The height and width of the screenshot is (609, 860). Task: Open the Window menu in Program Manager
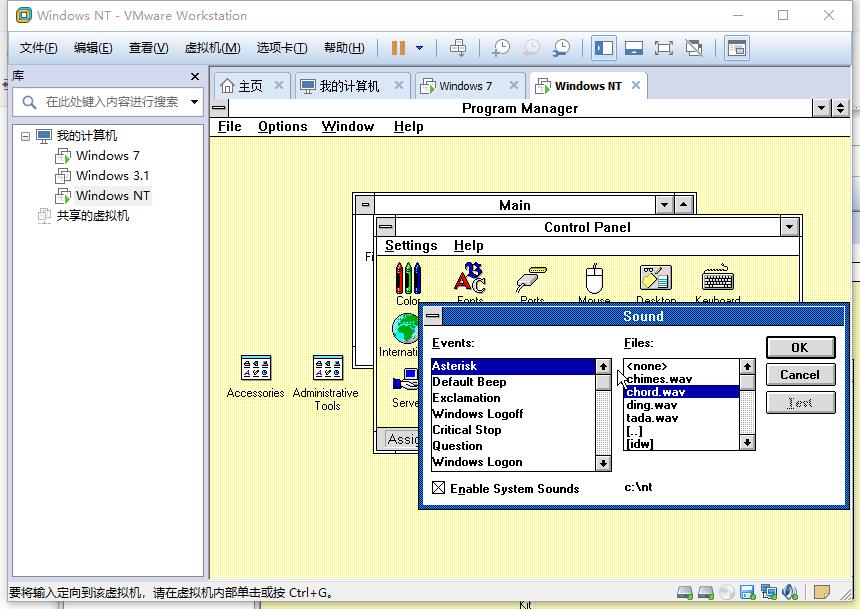348,127
